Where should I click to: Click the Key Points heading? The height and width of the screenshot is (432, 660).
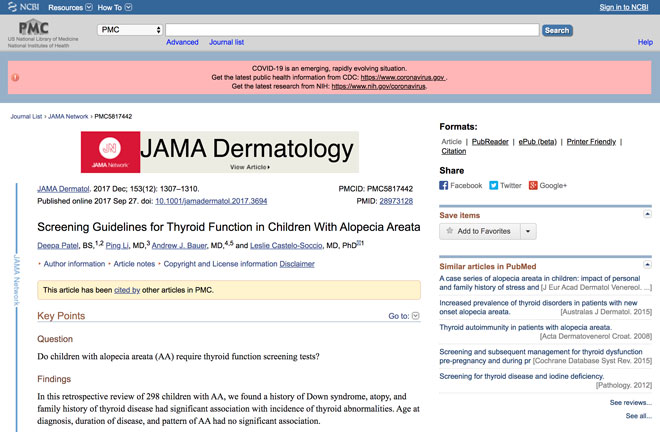61,316
